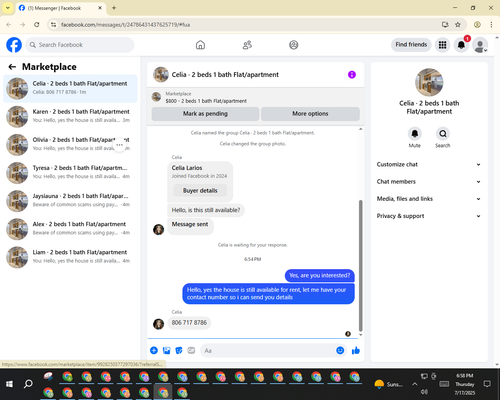Send a thumbs-up like

[x=356, y=350]
